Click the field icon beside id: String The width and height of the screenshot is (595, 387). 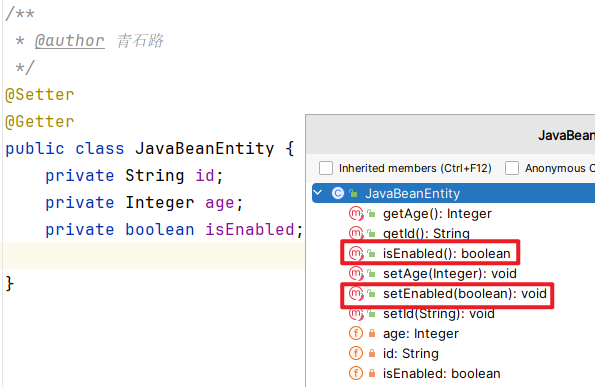[356, 353]
